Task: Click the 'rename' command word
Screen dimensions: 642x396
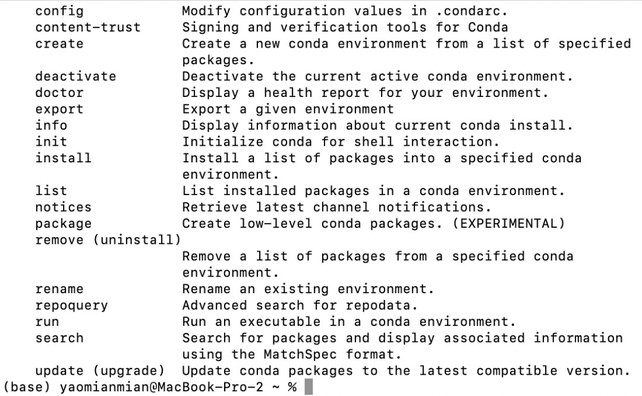Action: point(59,289)
